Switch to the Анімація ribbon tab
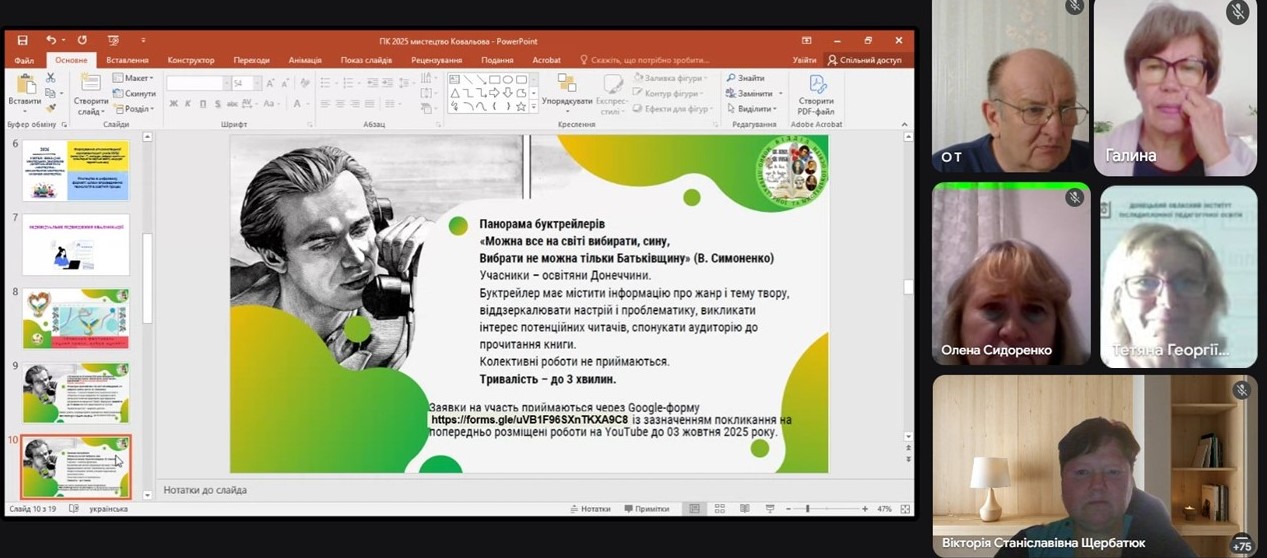The image size is (1267, 558). 305,60
